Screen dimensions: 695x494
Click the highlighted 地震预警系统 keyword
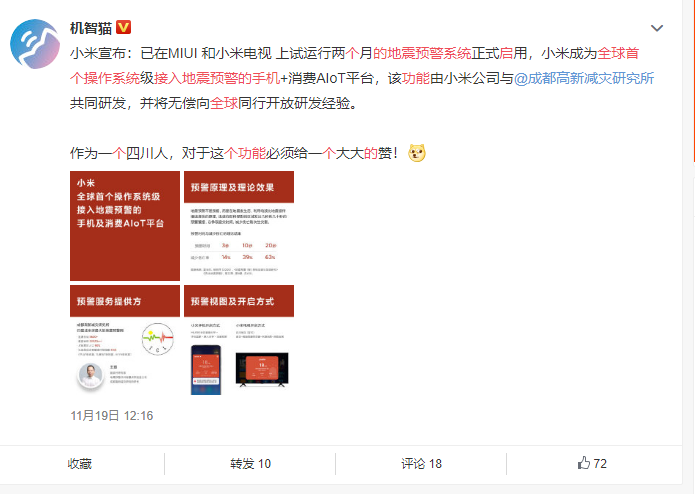click(429, 53)
